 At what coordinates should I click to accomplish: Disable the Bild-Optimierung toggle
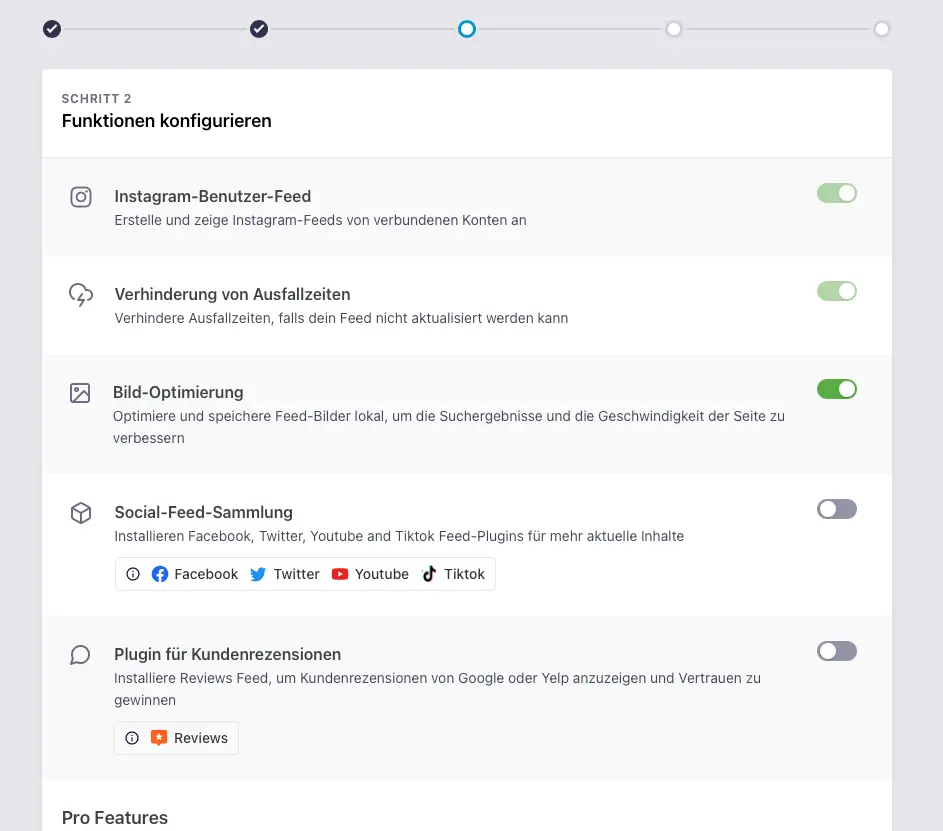coord(837,389)
